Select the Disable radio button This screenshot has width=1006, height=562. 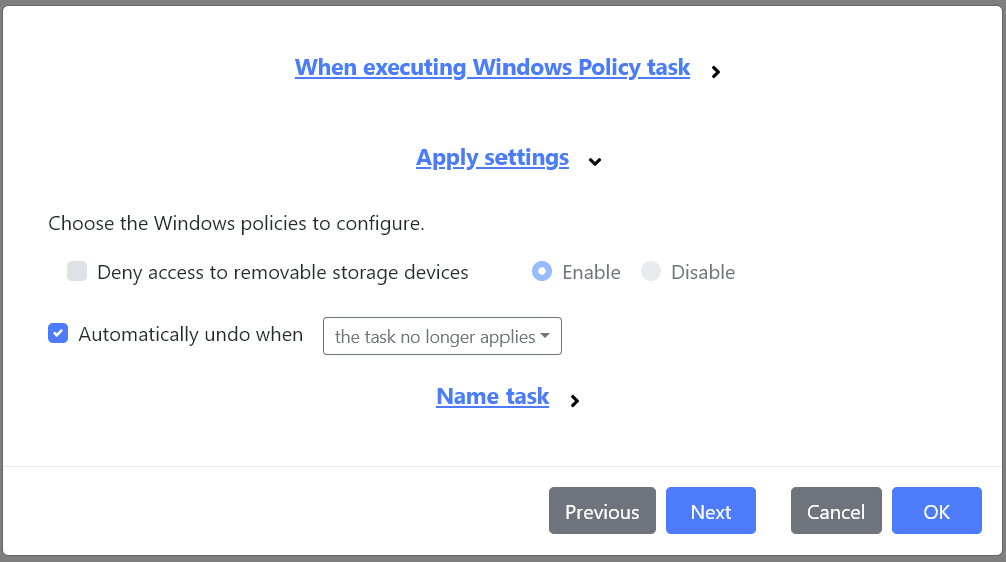651,272
